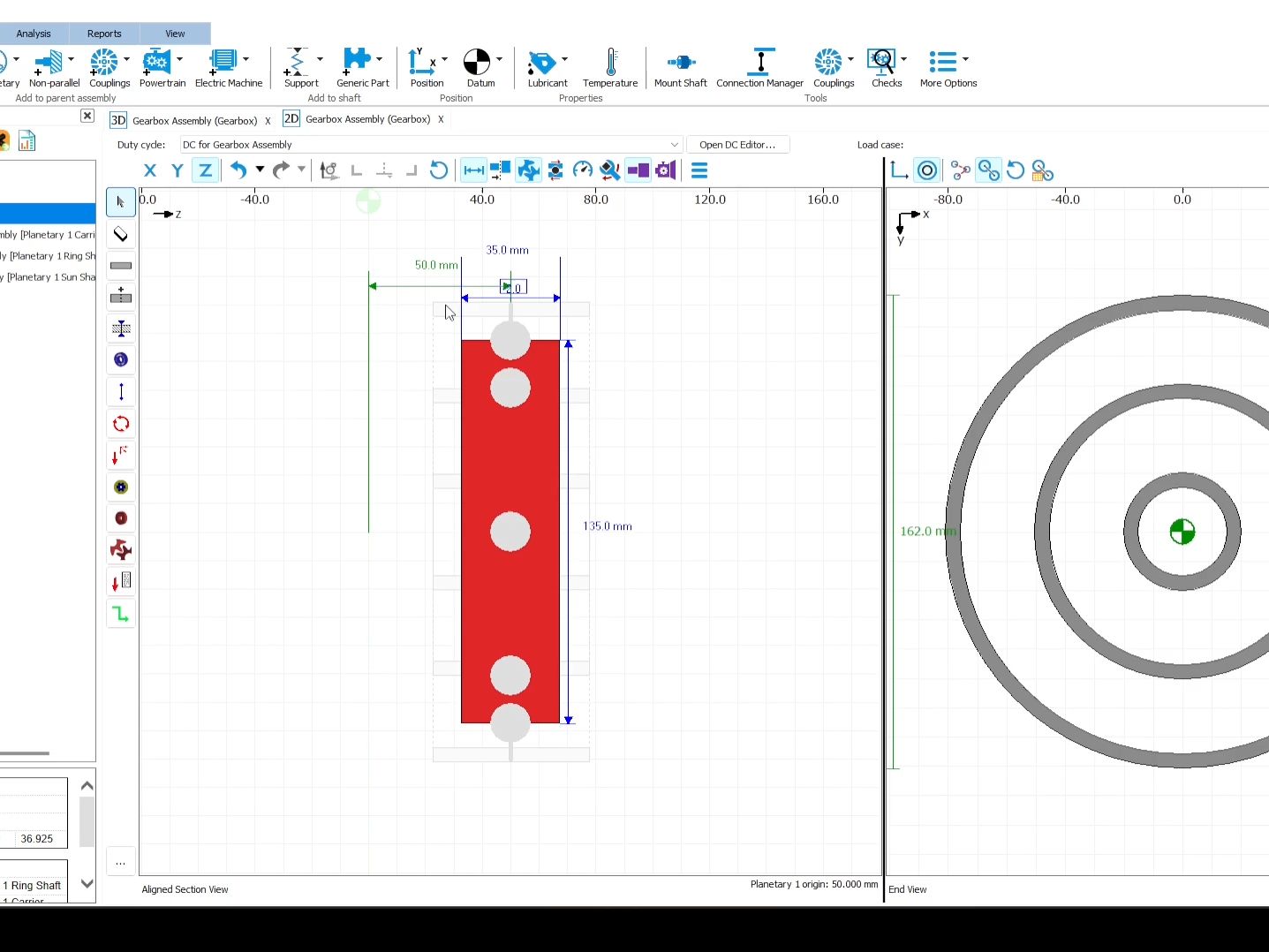This screenshot has height=952, width=1269.
Task: Click the 35.0 mm dimension label
Action: [x=508, y=250]
